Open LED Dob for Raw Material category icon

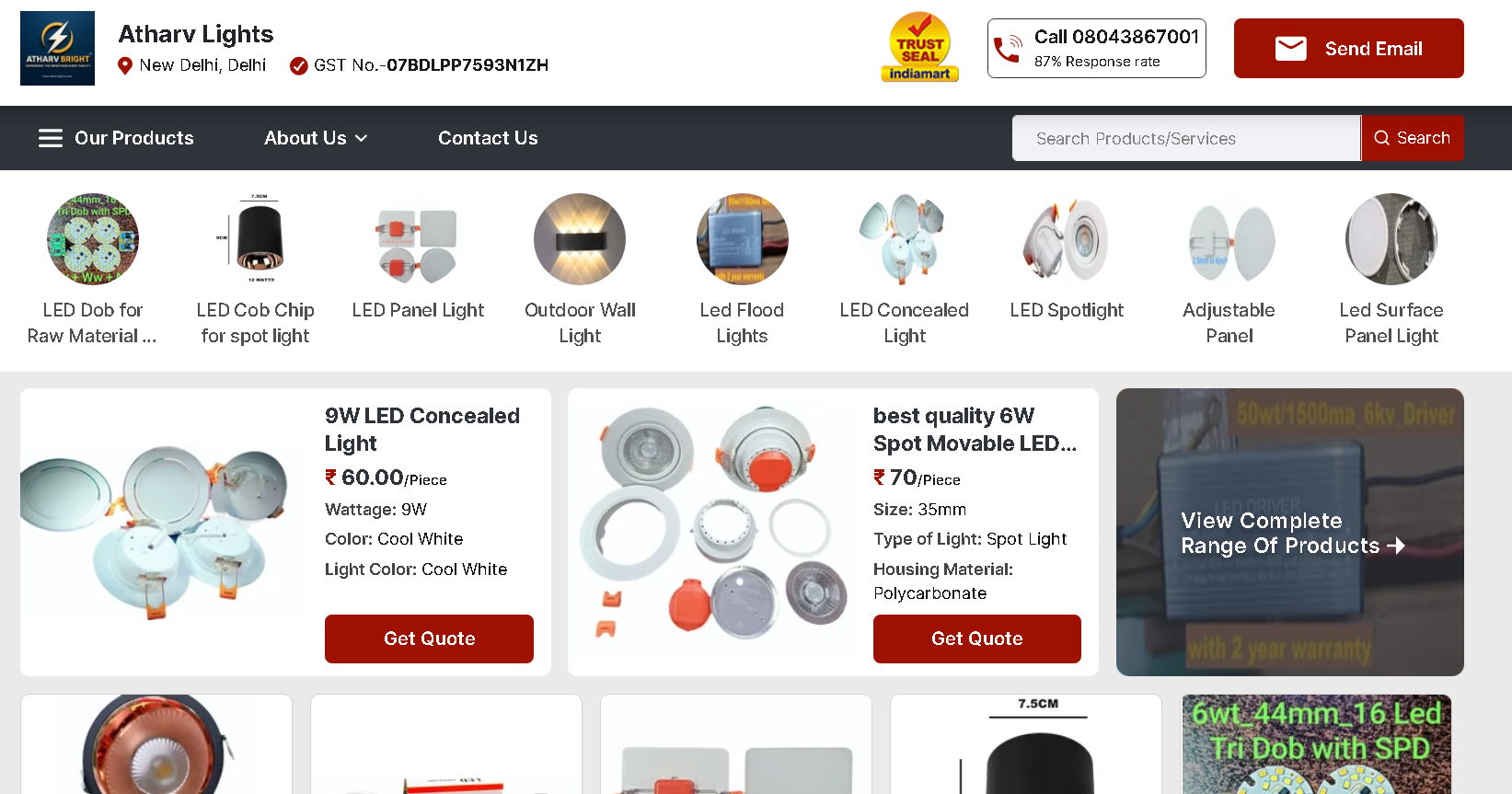[x=93, y=239]
